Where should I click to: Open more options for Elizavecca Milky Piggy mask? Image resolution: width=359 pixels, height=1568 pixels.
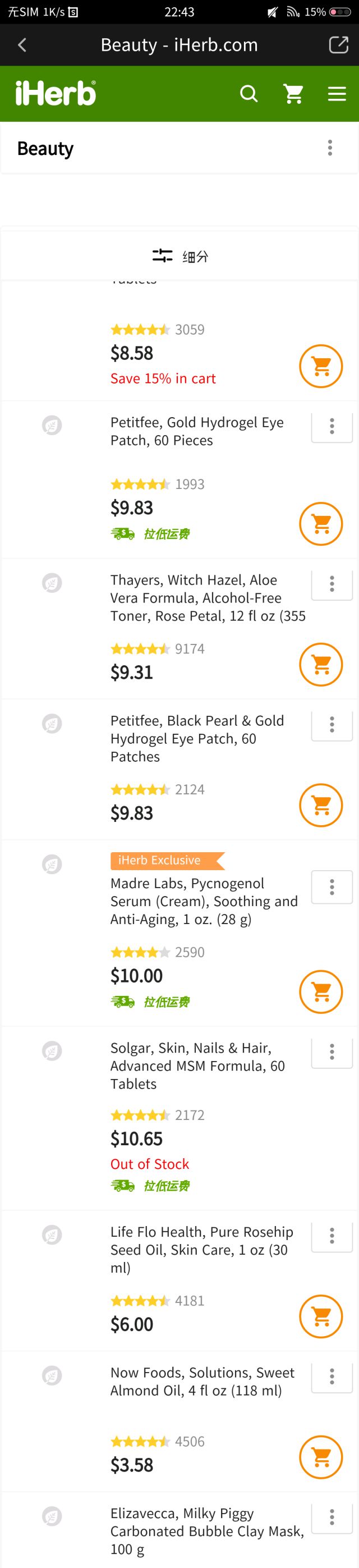[332, 1517]
